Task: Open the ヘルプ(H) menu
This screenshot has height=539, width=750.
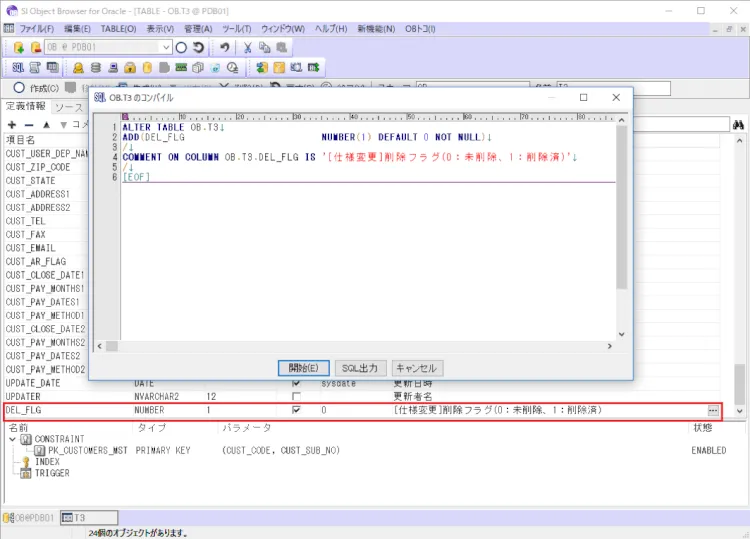Action: pyautogui.click(x=331, y=29)
